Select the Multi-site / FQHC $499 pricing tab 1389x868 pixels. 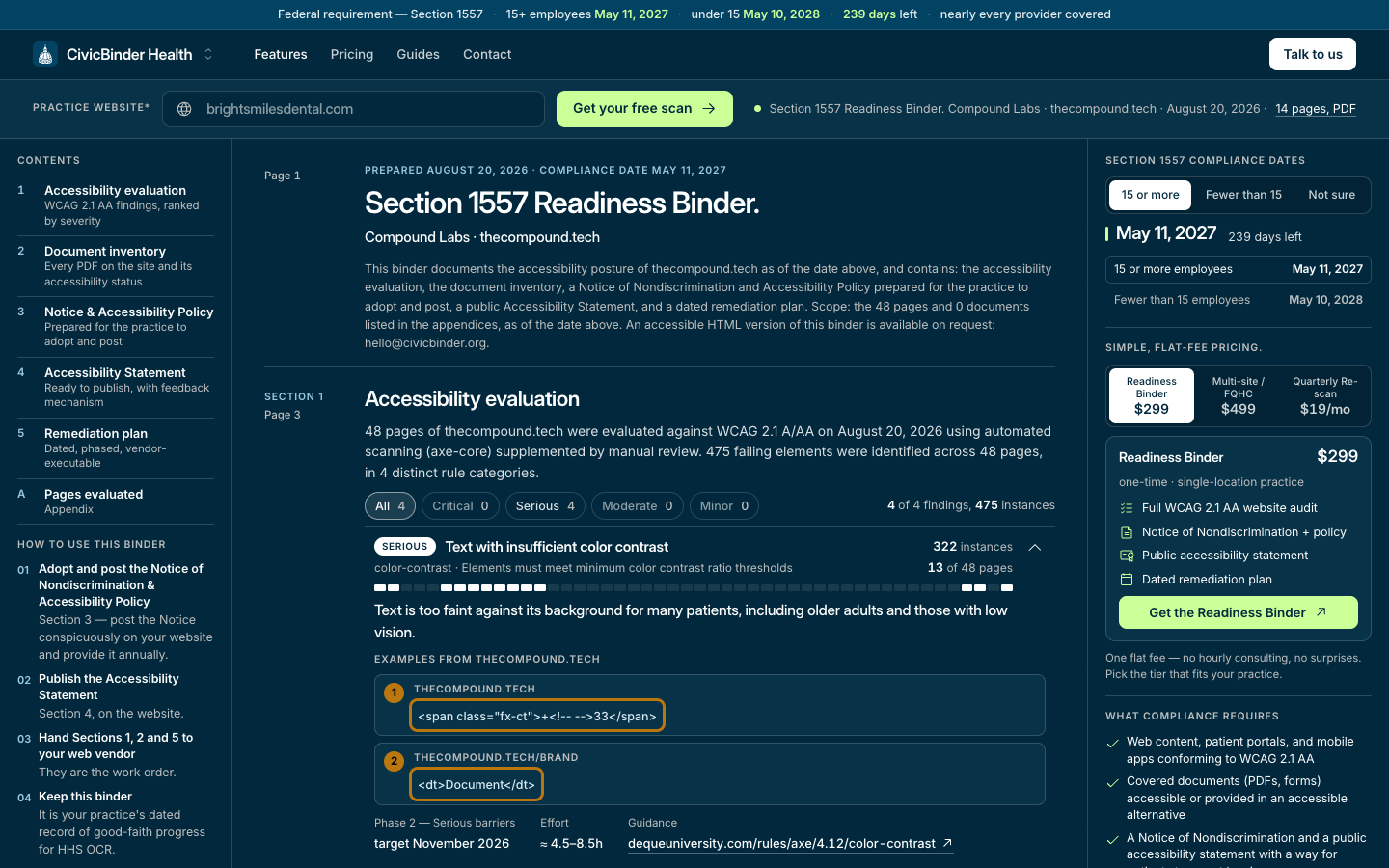pos(1239,395)
